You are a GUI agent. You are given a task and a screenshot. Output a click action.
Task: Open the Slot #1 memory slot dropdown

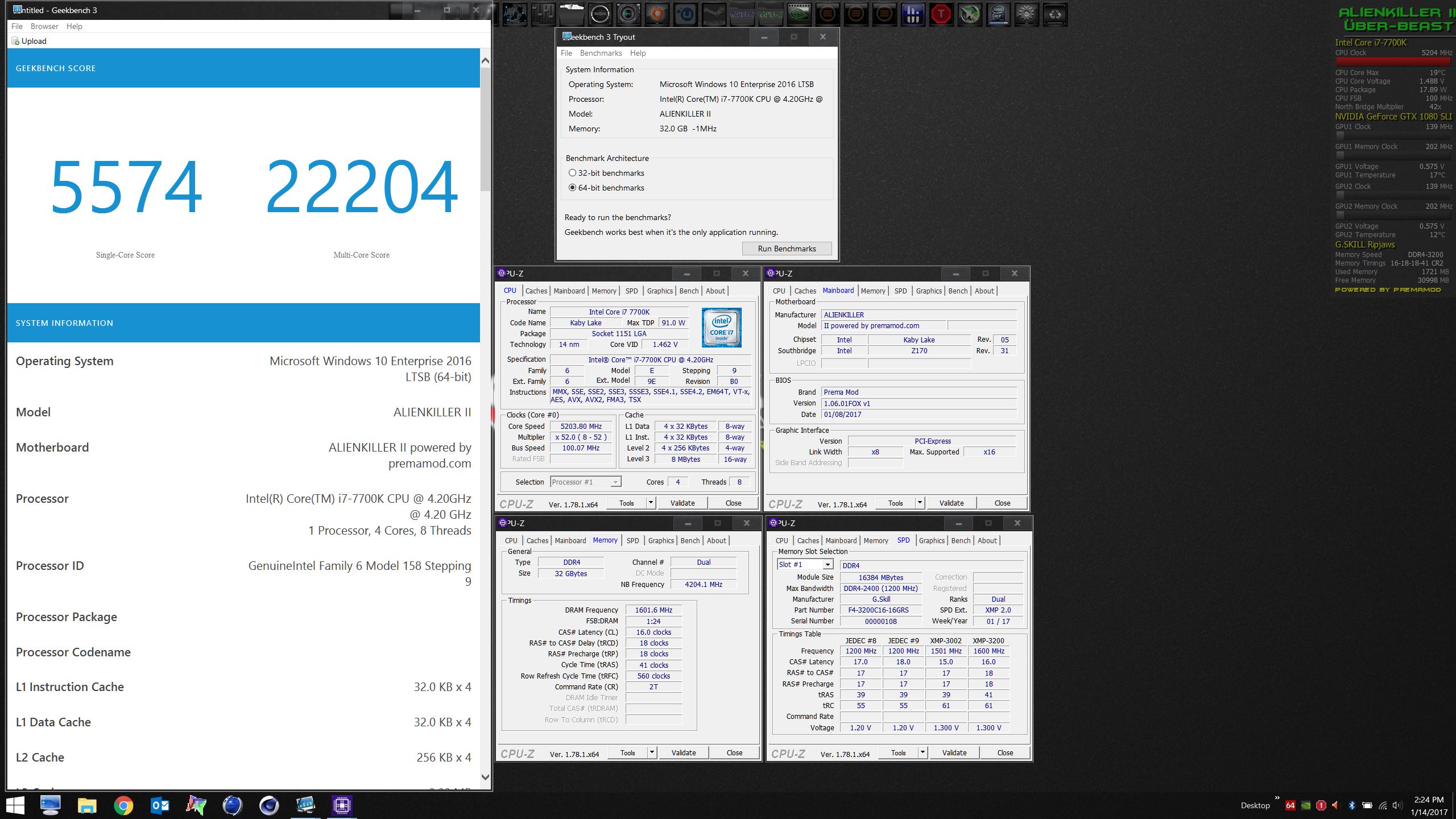point(805,565)
